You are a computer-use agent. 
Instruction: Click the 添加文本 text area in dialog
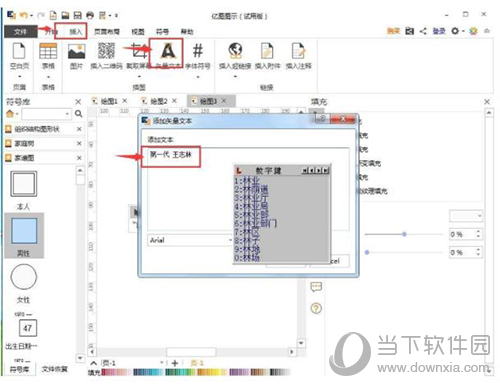click(248, 189)
